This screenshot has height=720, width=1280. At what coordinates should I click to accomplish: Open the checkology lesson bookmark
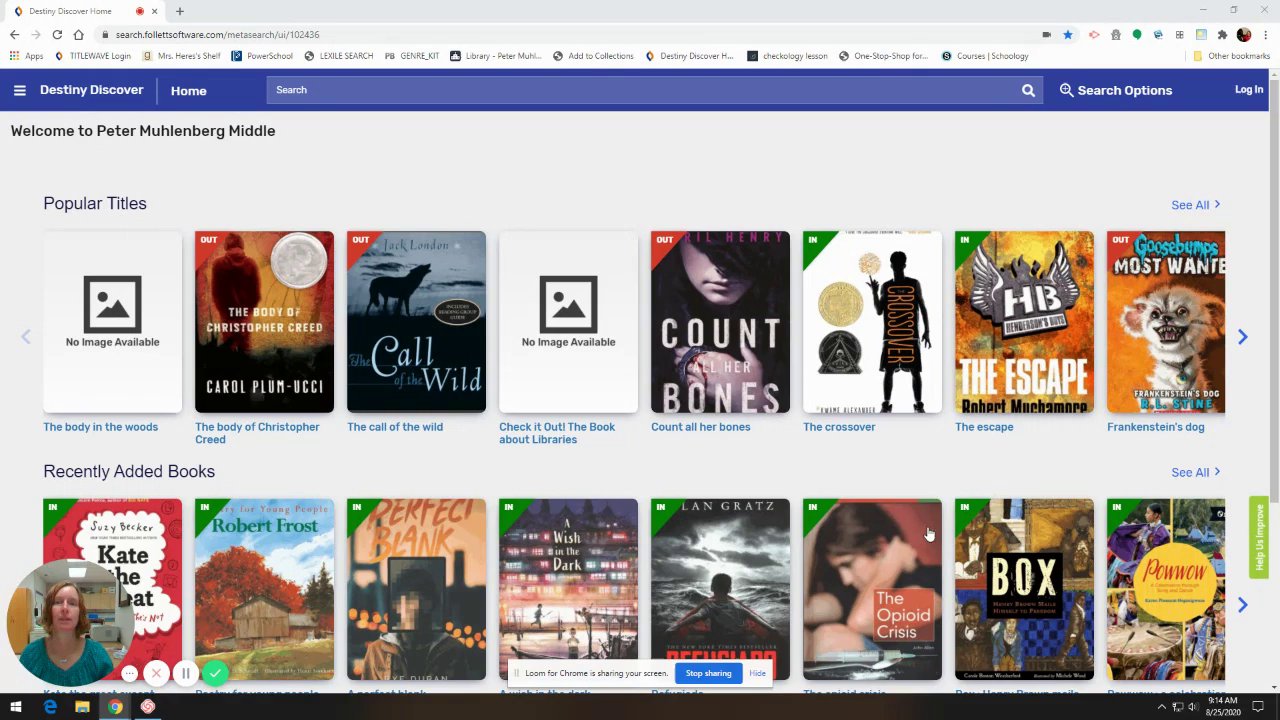pos(788,56)
